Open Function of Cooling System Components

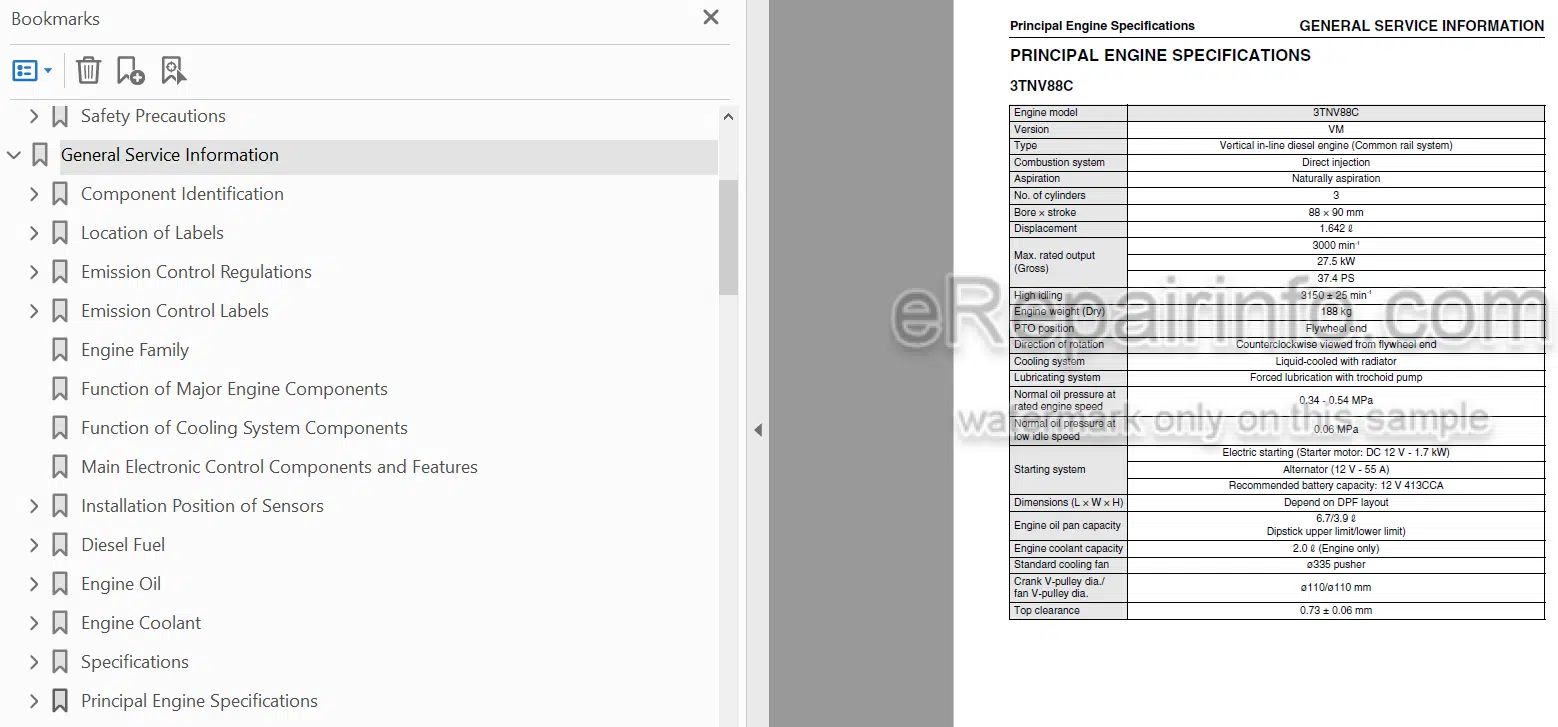(x=244, y=428)
